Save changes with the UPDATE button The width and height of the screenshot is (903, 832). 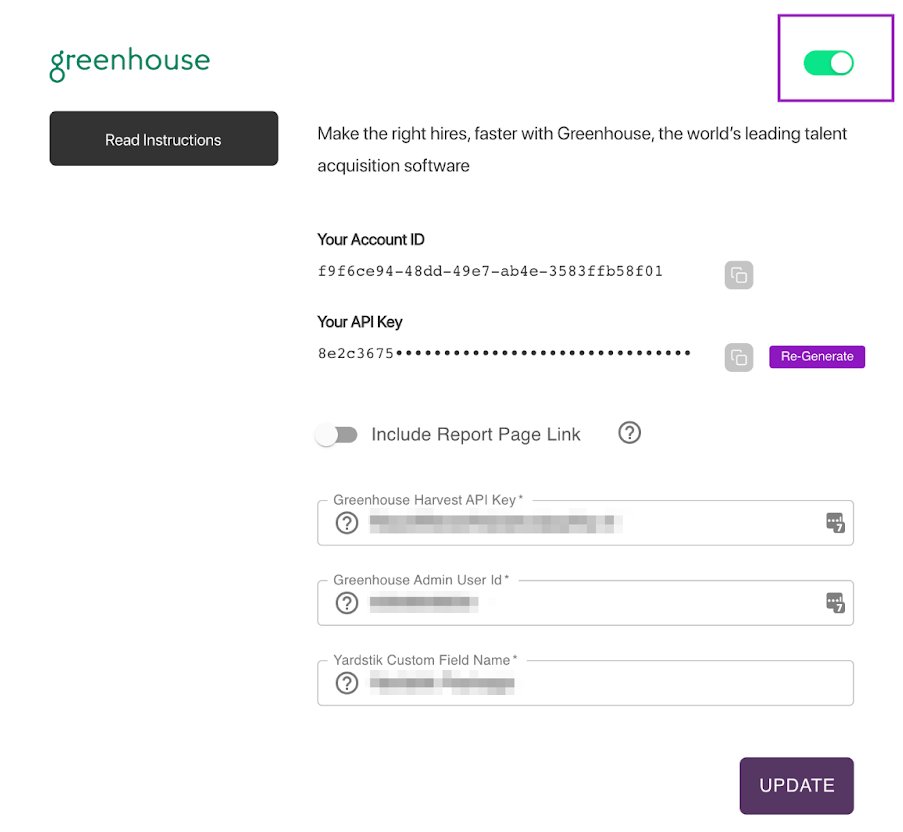[x=796, y=785]
